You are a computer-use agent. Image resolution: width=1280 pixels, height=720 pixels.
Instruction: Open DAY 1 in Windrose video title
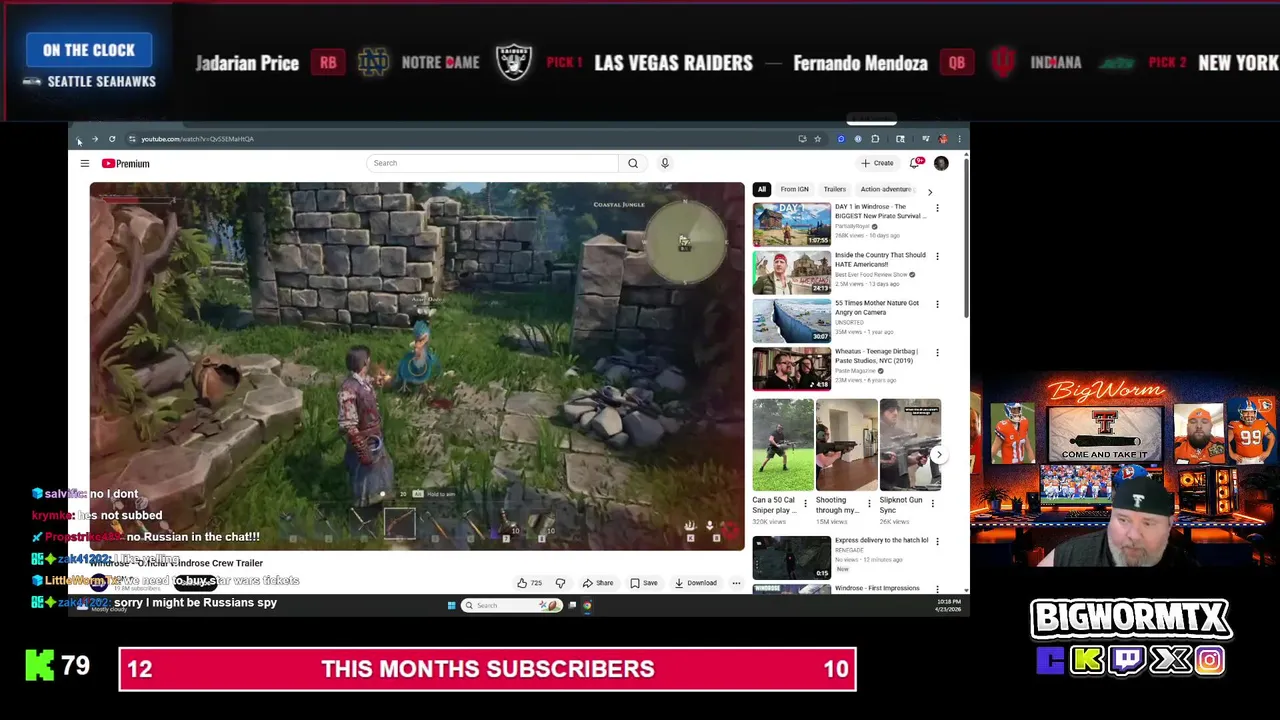pyautogui.click(x=880, y=211)
